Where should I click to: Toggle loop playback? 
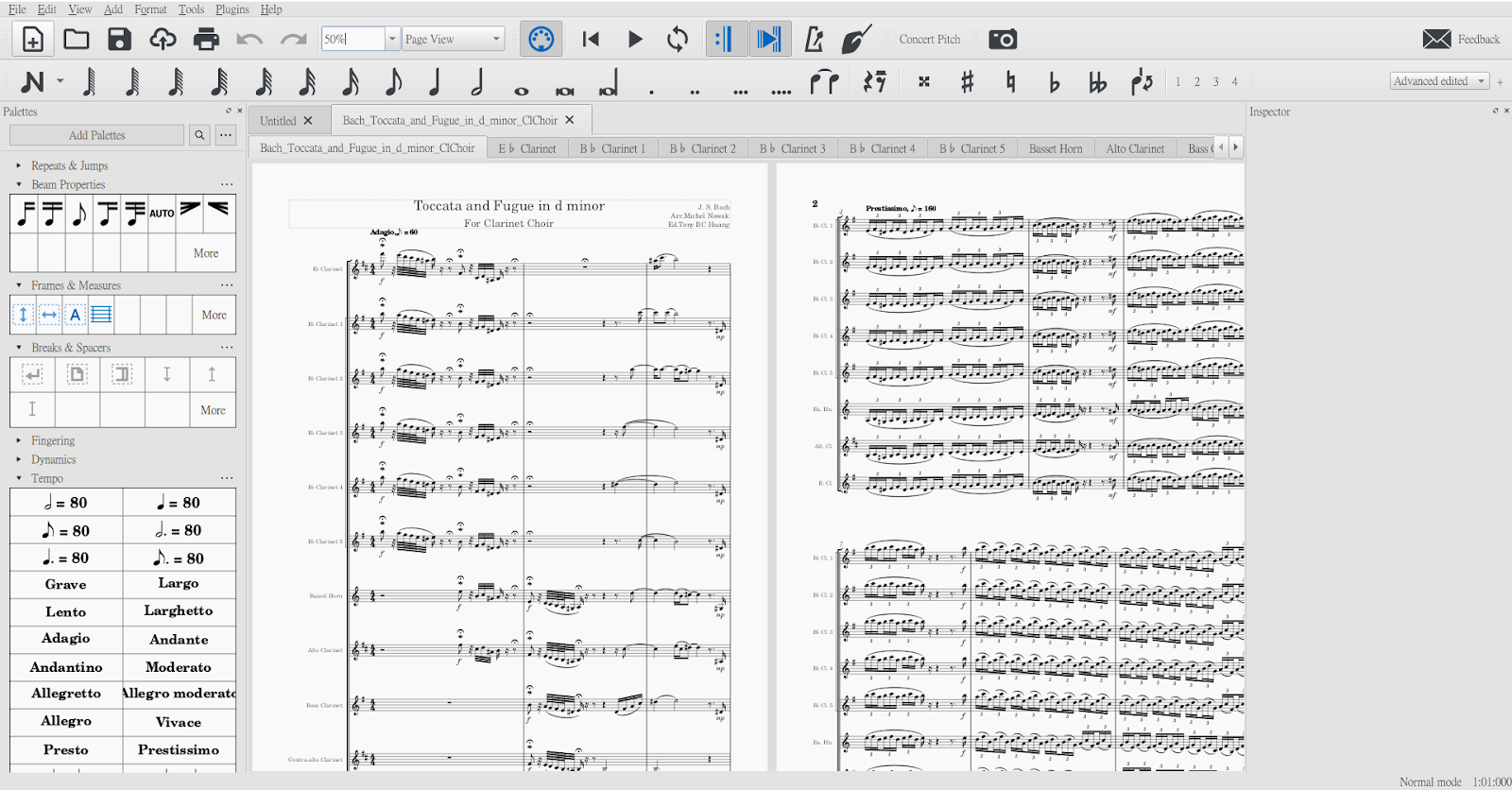(x=678, y=39)
